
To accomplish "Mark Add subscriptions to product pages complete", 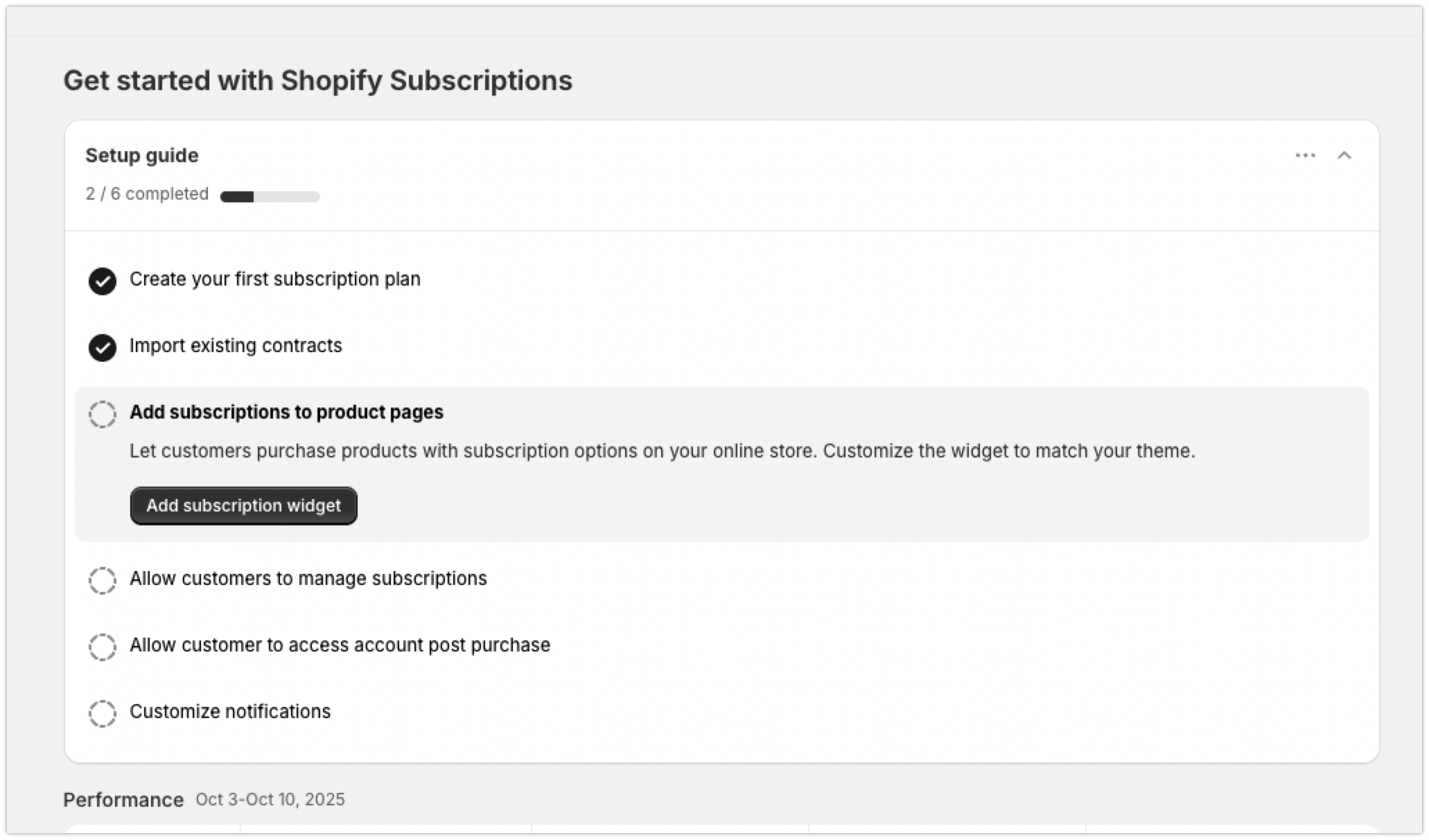I will pos(103,414).
